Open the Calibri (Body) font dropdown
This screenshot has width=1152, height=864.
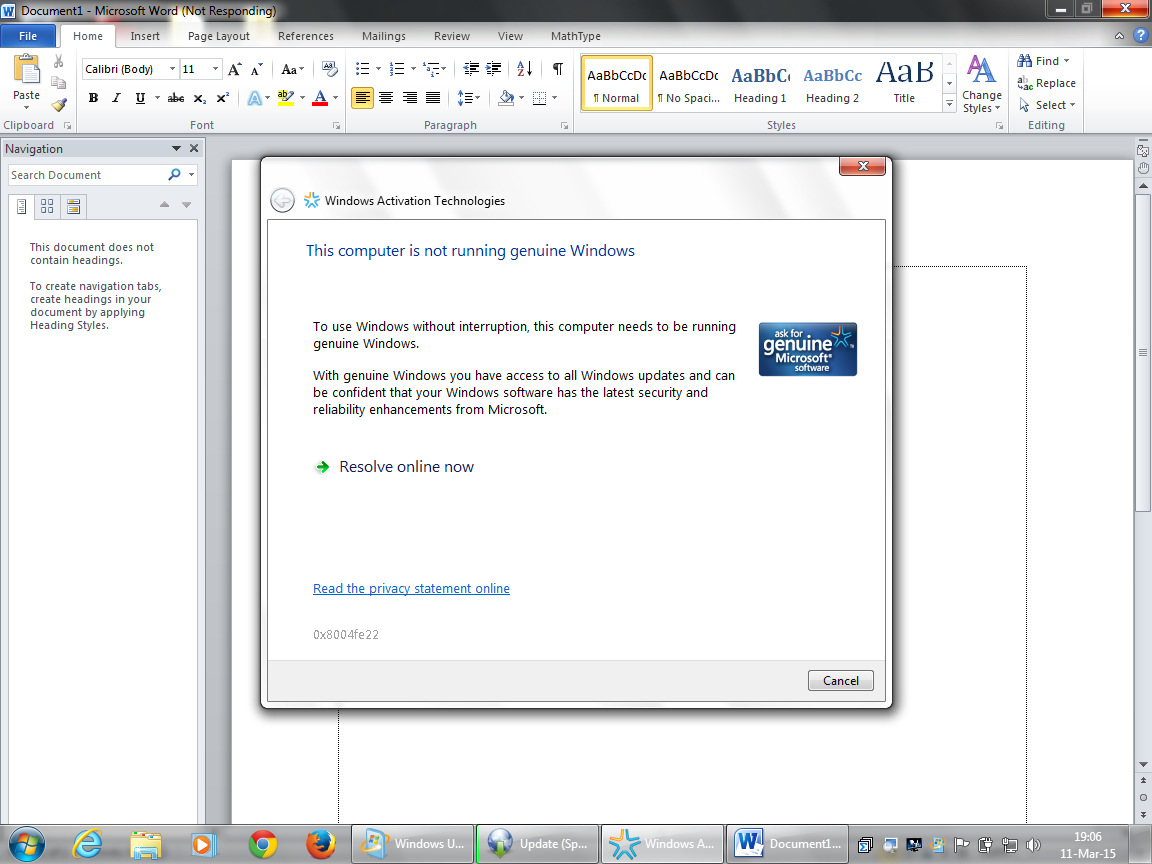173,69
